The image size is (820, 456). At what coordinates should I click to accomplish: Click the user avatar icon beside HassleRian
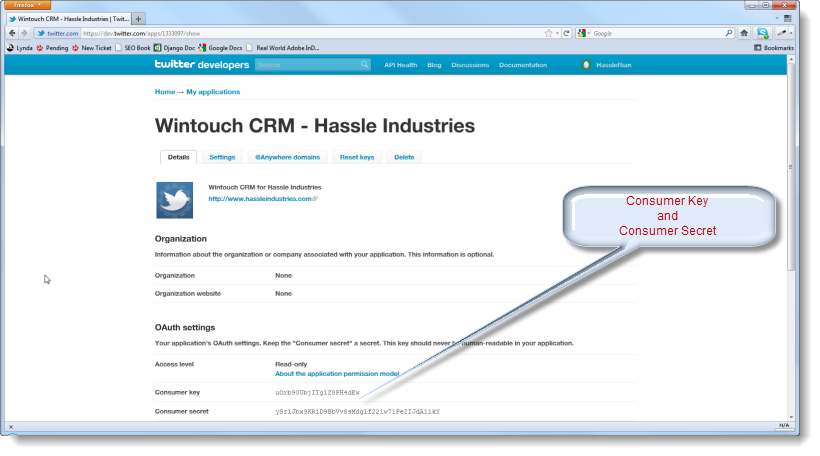click(586, 65)
